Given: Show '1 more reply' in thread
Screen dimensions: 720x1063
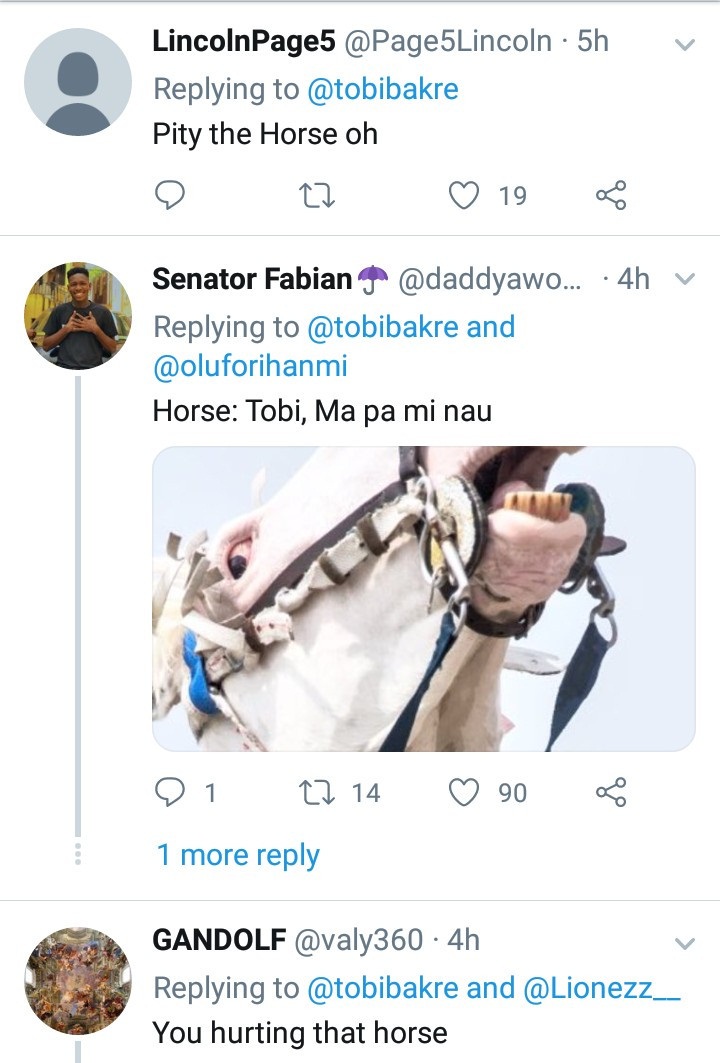Looking at the screenshot, I should 238,856.
